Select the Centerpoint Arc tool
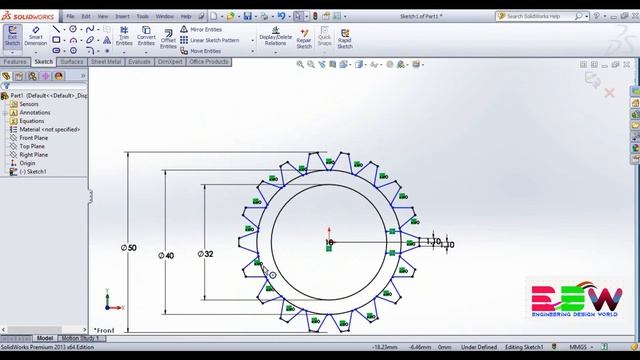 [x=73, y=40]
